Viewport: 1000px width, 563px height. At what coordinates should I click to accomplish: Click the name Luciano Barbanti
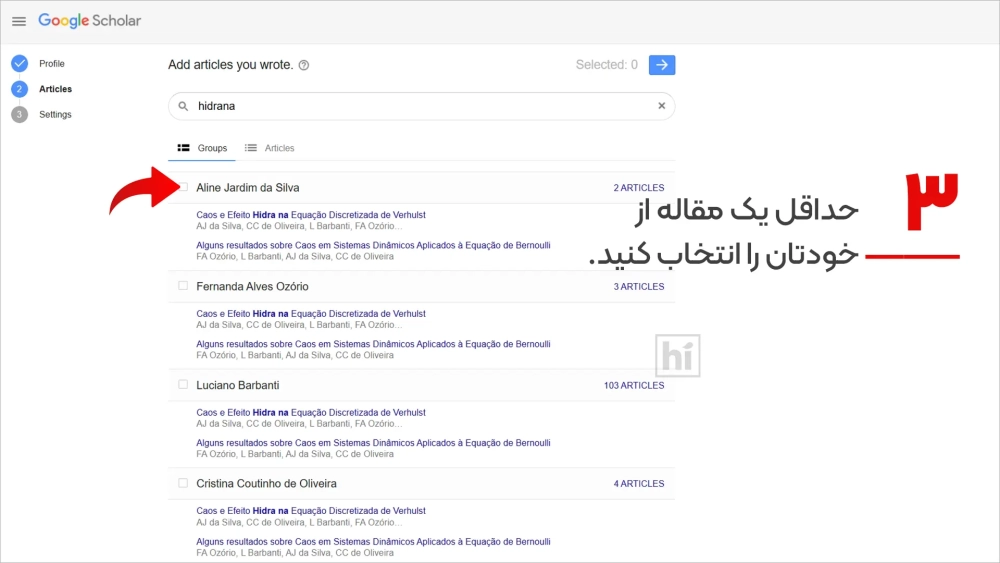coord(237,385)
